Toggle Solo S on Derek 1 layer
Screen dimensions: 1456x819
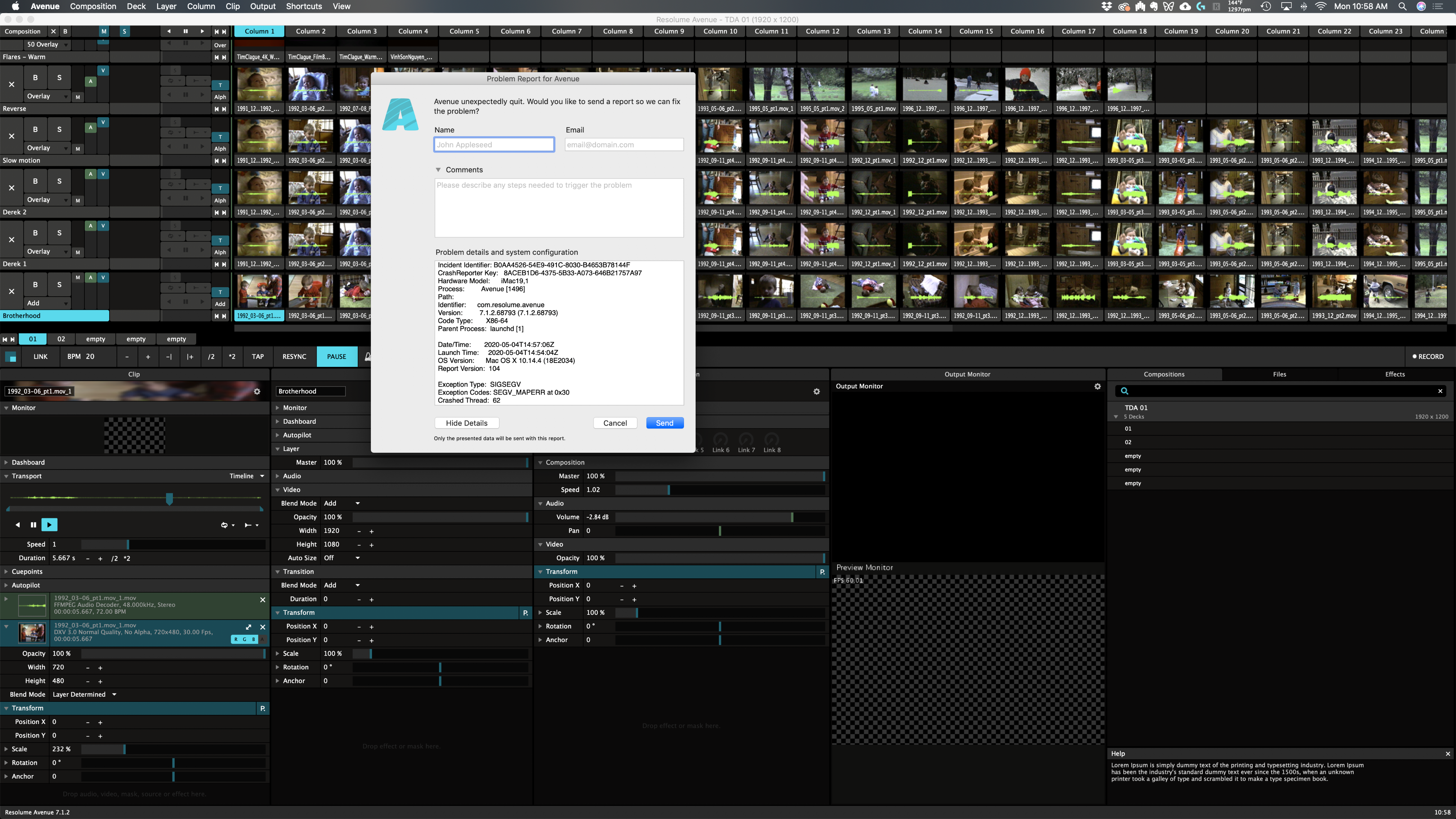(x=59, y=233)
